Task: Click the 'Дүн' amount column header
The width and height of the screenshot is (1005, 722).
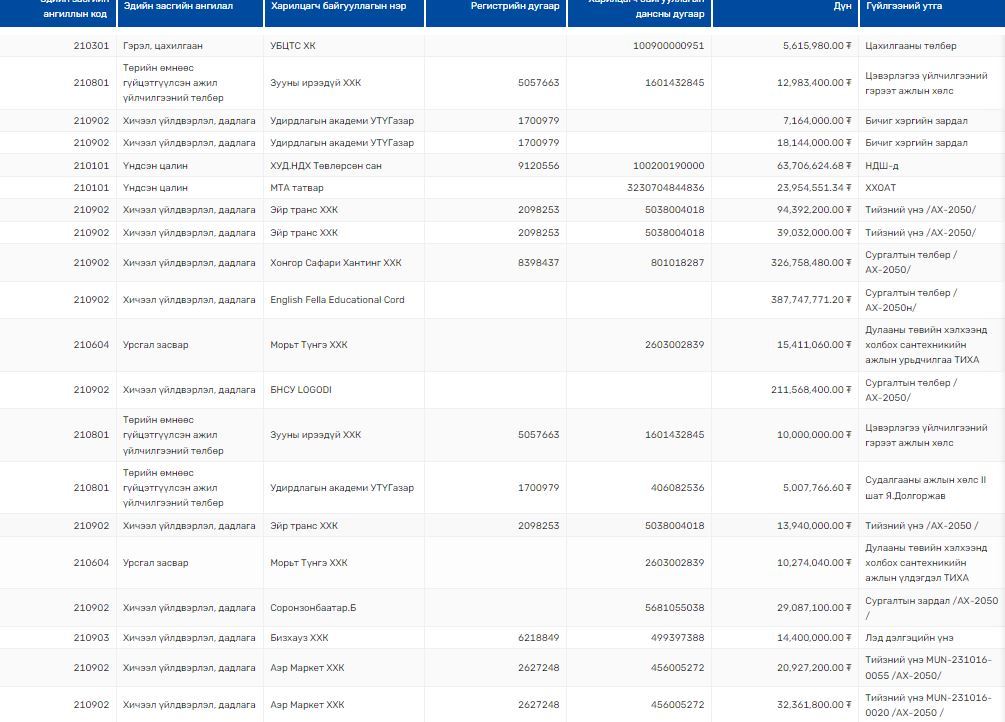Action: tap(842, 7)
